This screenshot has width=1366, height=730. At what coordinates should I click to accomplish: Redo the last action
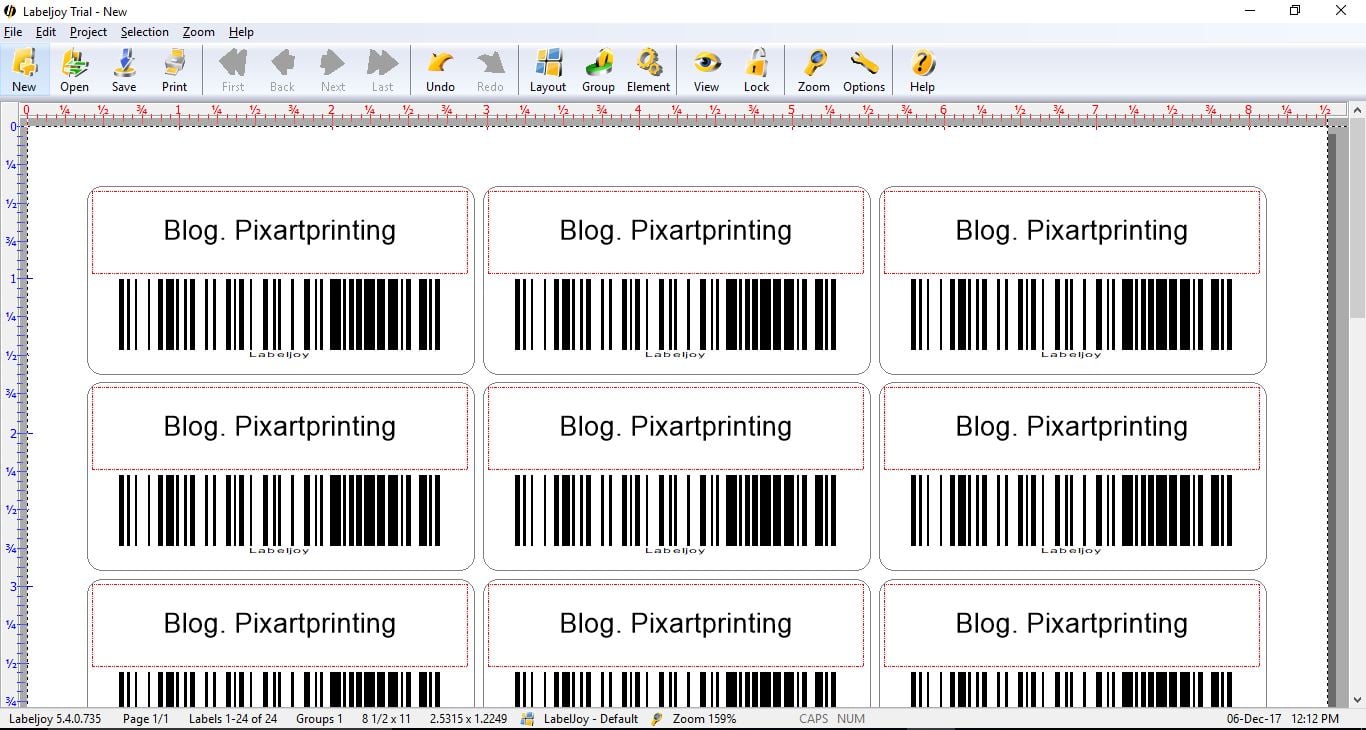pyautogui.click(x=490, y=70)
